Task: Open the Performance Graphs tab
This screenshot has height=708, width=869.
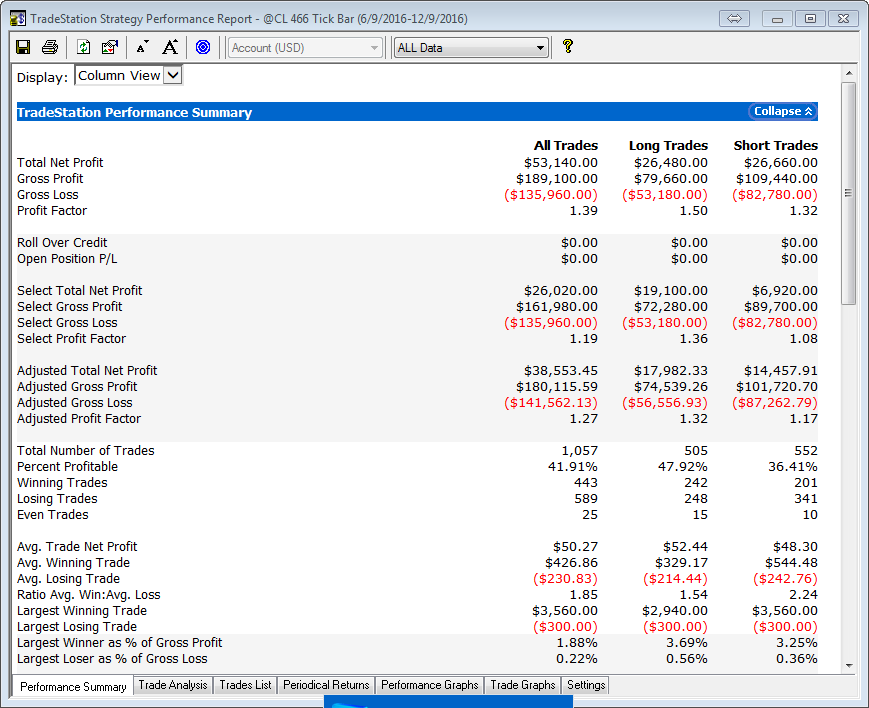Action: pos(430,685)
